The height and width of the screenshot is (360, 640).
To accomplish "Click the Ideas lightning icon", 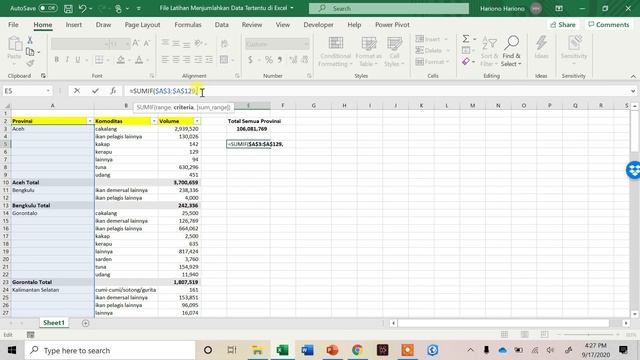I will [x=541, y=48].
